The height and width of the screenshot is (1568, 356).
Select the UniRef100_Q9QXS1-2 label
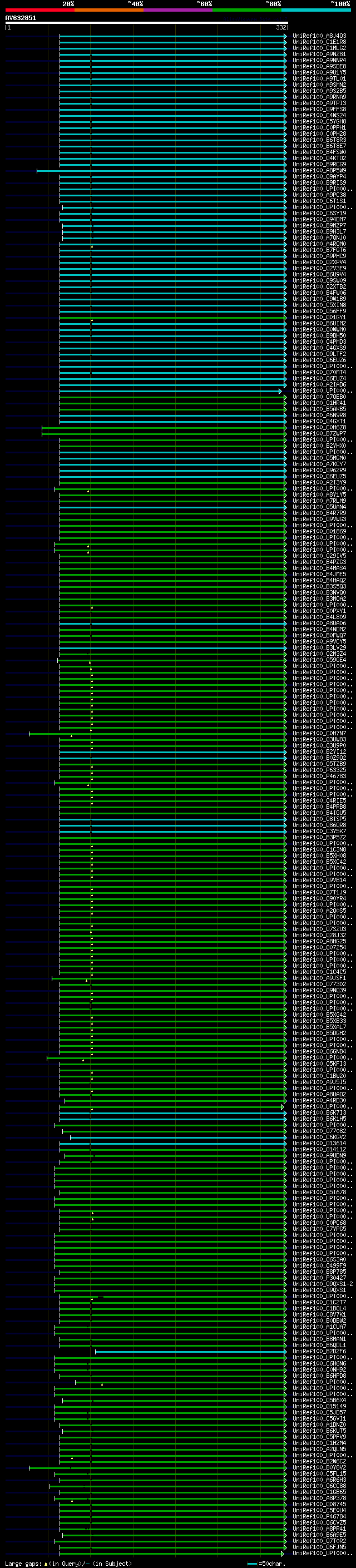pos(323,1284)
